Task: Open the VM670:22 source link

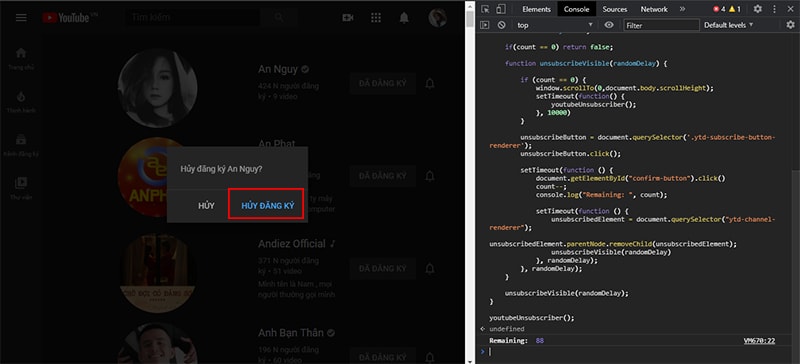Action: (x=759, y=341)
